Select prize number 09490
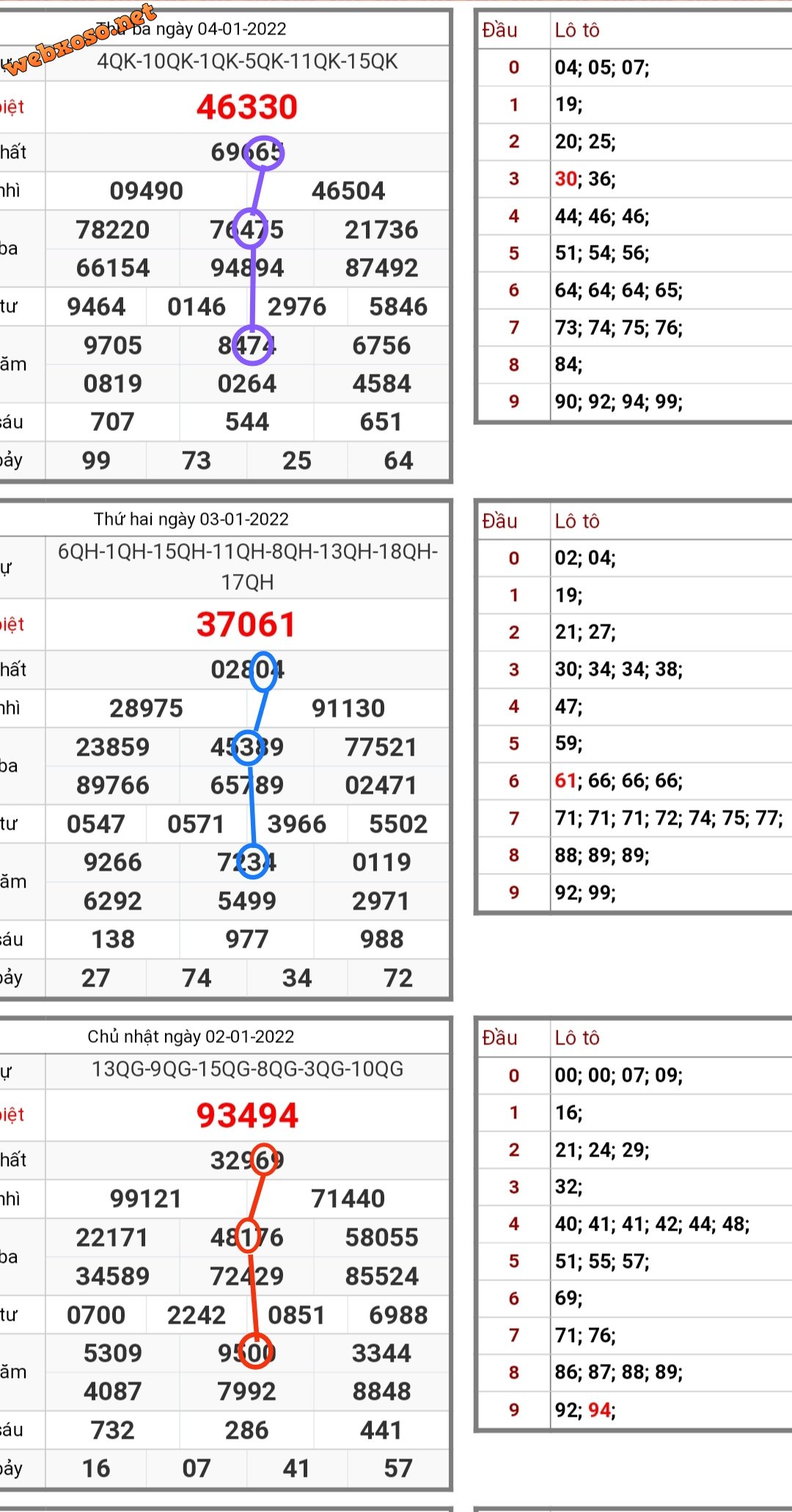 [146, 191]
